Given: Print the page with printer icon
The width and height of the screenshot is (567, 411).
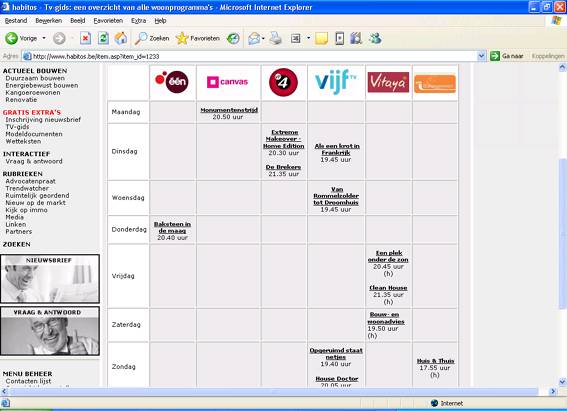Looking at the screenshot, I should 276,38.
